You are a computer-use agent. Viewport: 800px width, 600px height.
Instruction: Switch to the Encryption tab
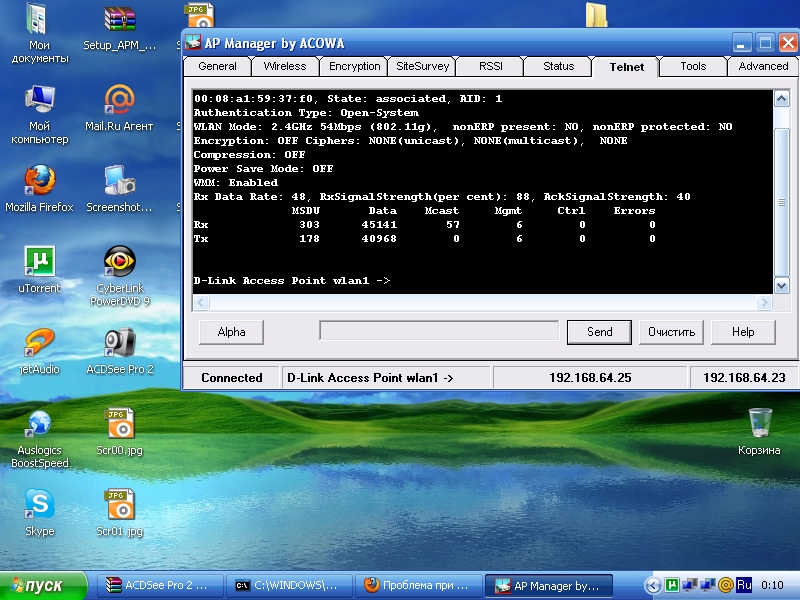354,66
